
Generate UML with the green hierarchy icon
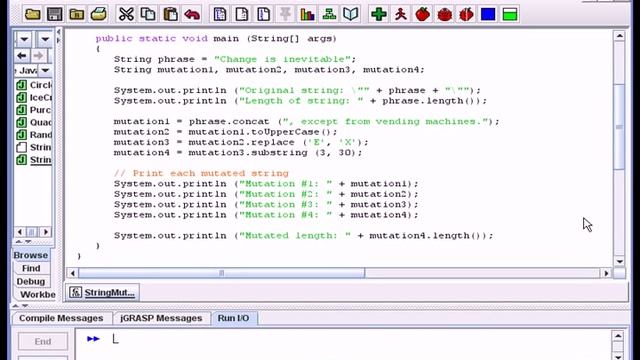329,14
